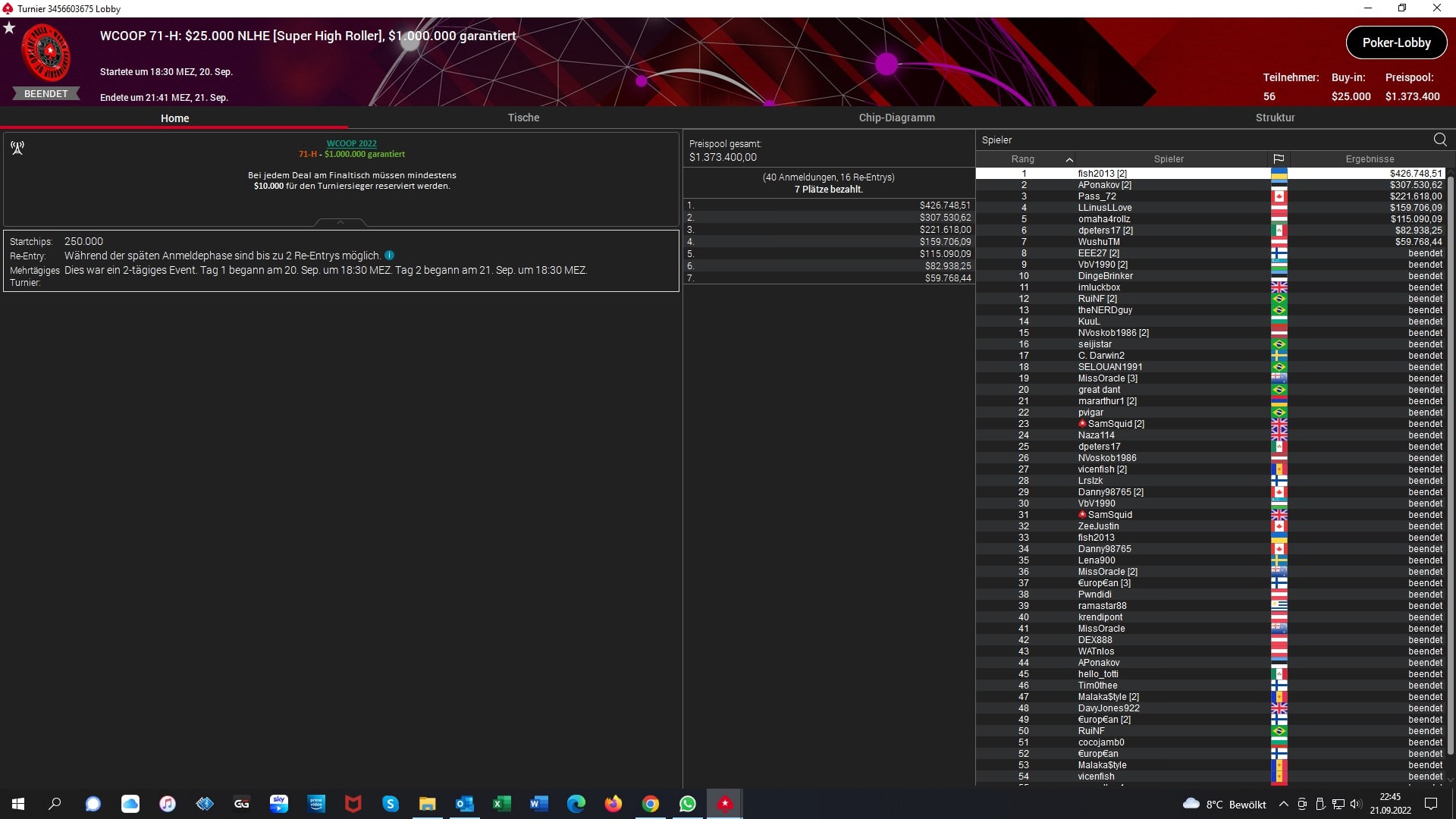Select player ramastar88 row

point(1210,606)
